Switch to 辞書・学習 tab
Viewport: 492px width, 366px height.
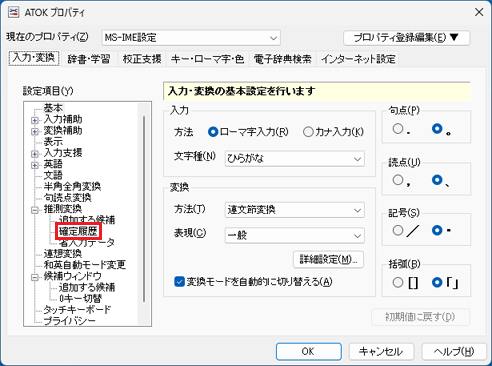(x=89, y=59)
